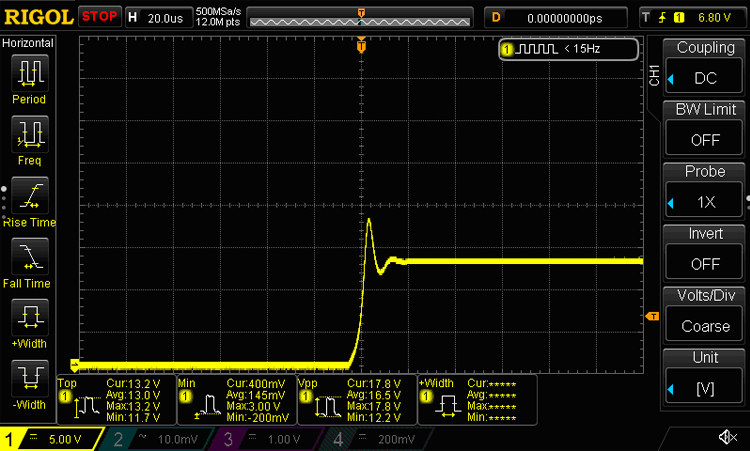This screenshot has height=451, width=750.
Task: Open the Probe 1X ratio option
Action: pos(704,201)
